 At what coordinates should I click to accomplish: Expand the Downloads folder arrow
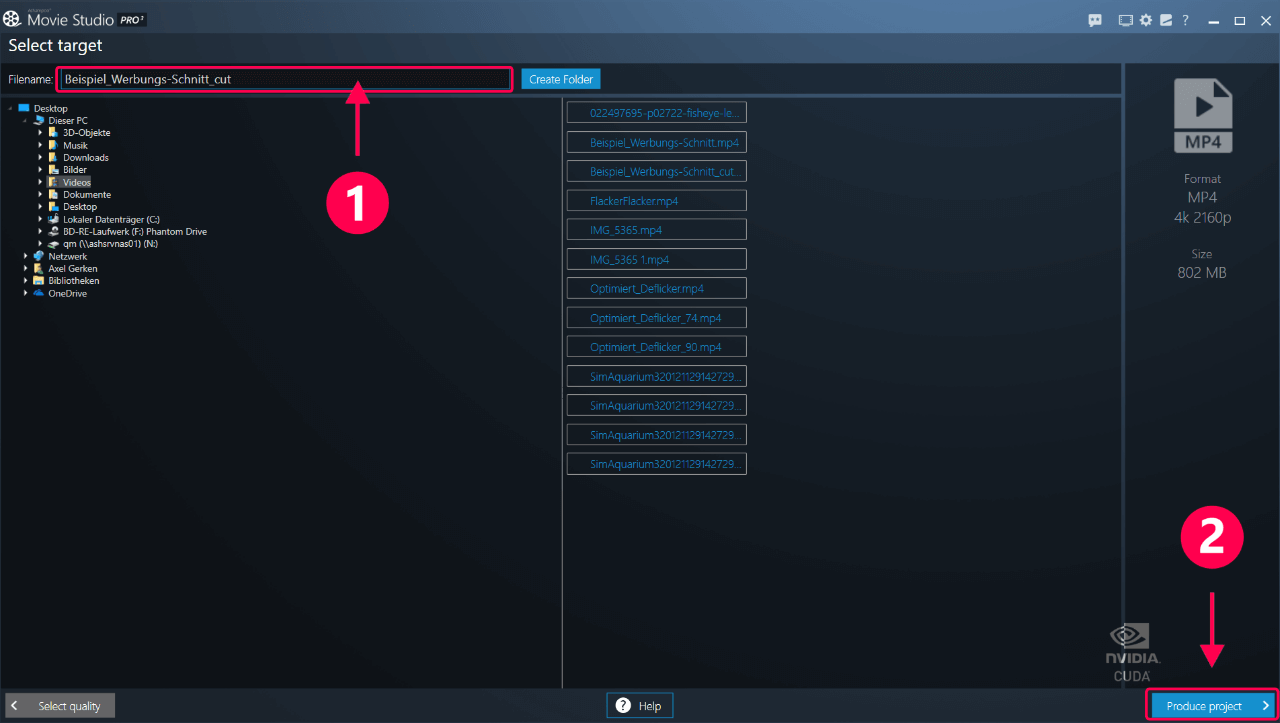tap(41, 157)
